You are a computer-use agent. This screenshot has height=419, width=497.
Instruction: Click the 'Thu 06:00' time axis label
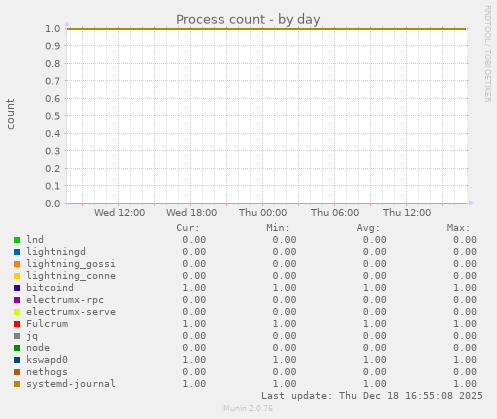(335, 212)
